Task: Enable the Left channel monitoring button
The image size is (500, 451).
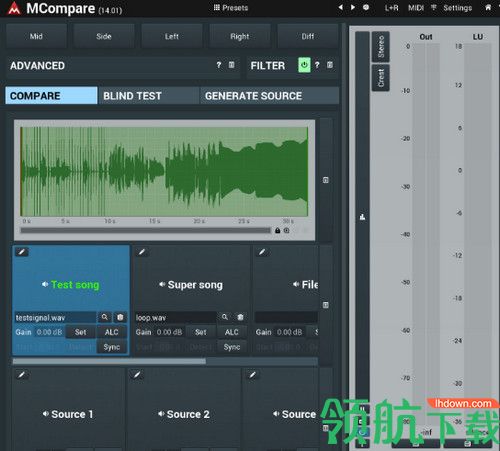Action: (172, 36)
